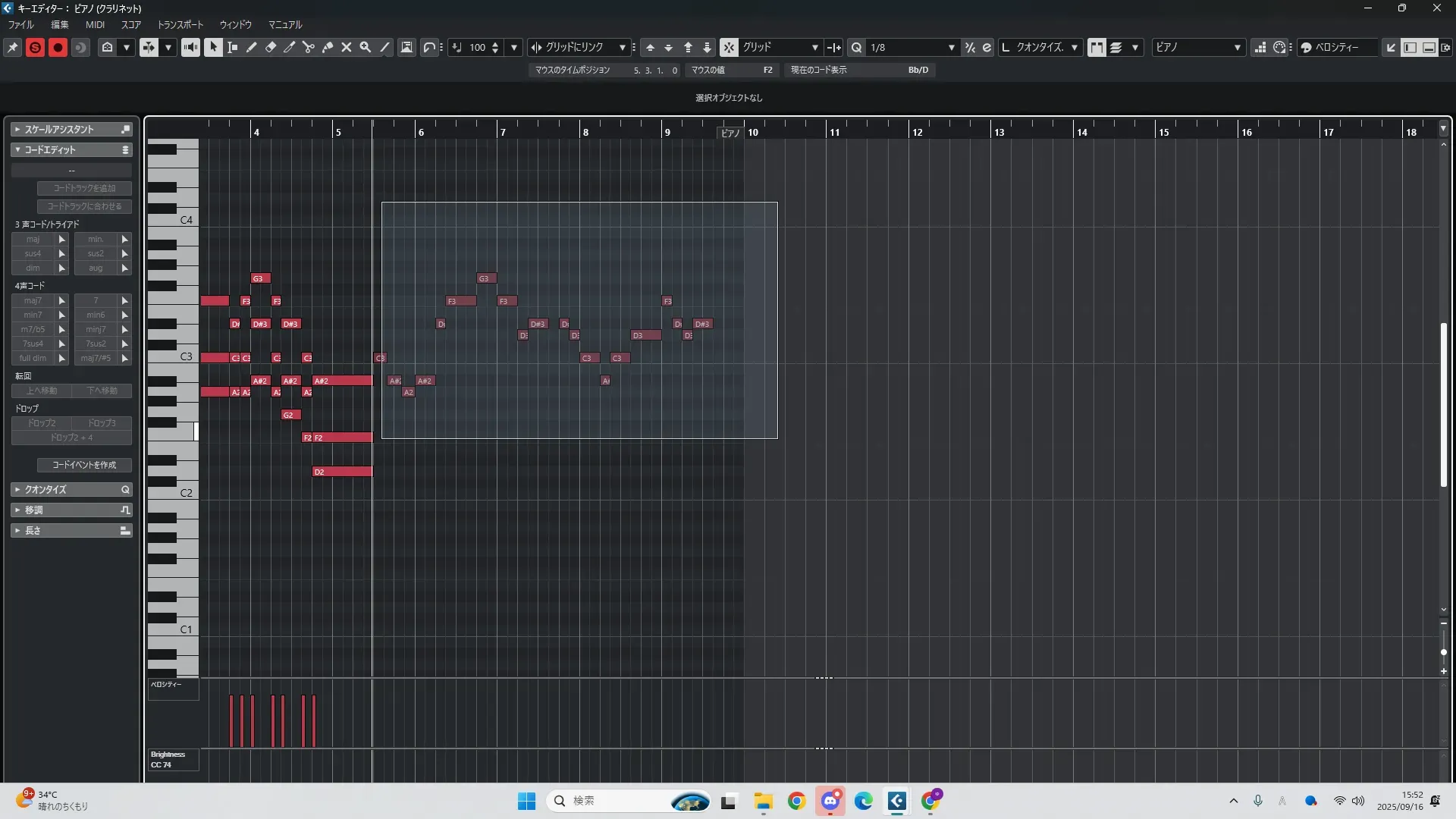Select the Draw pencil tool
Image resolution: width=1456 pixels, height=819 pixels.
pos(252,47)
